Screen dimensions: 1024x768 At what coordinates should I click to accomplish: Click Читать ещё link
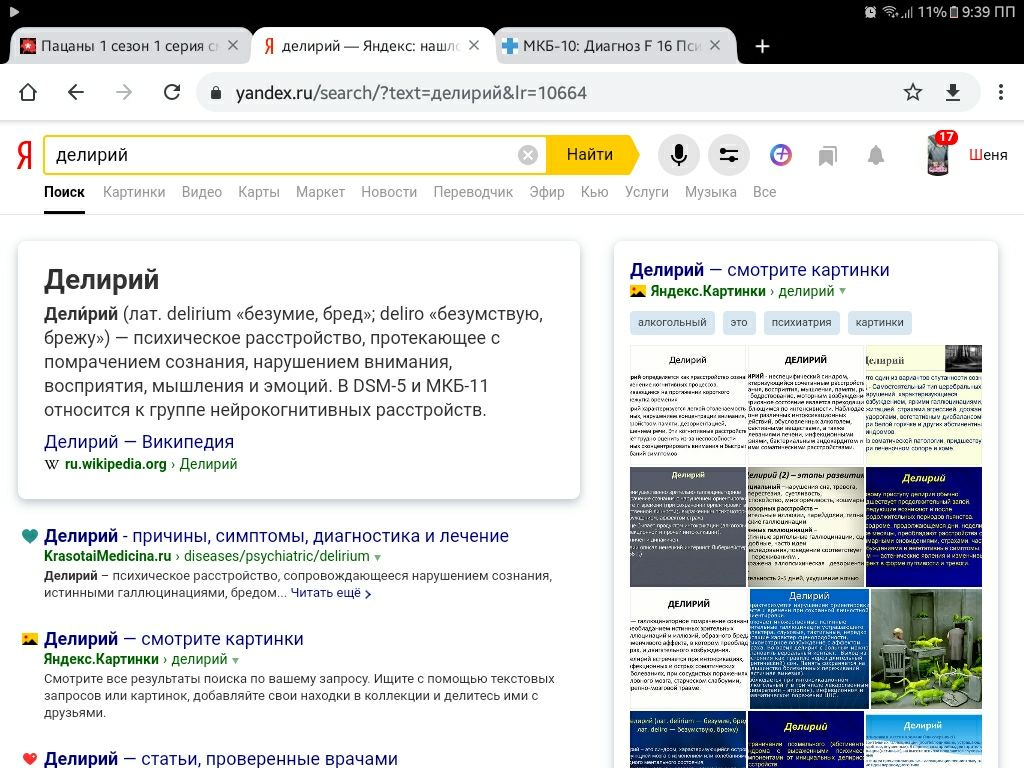pos(331,593)
